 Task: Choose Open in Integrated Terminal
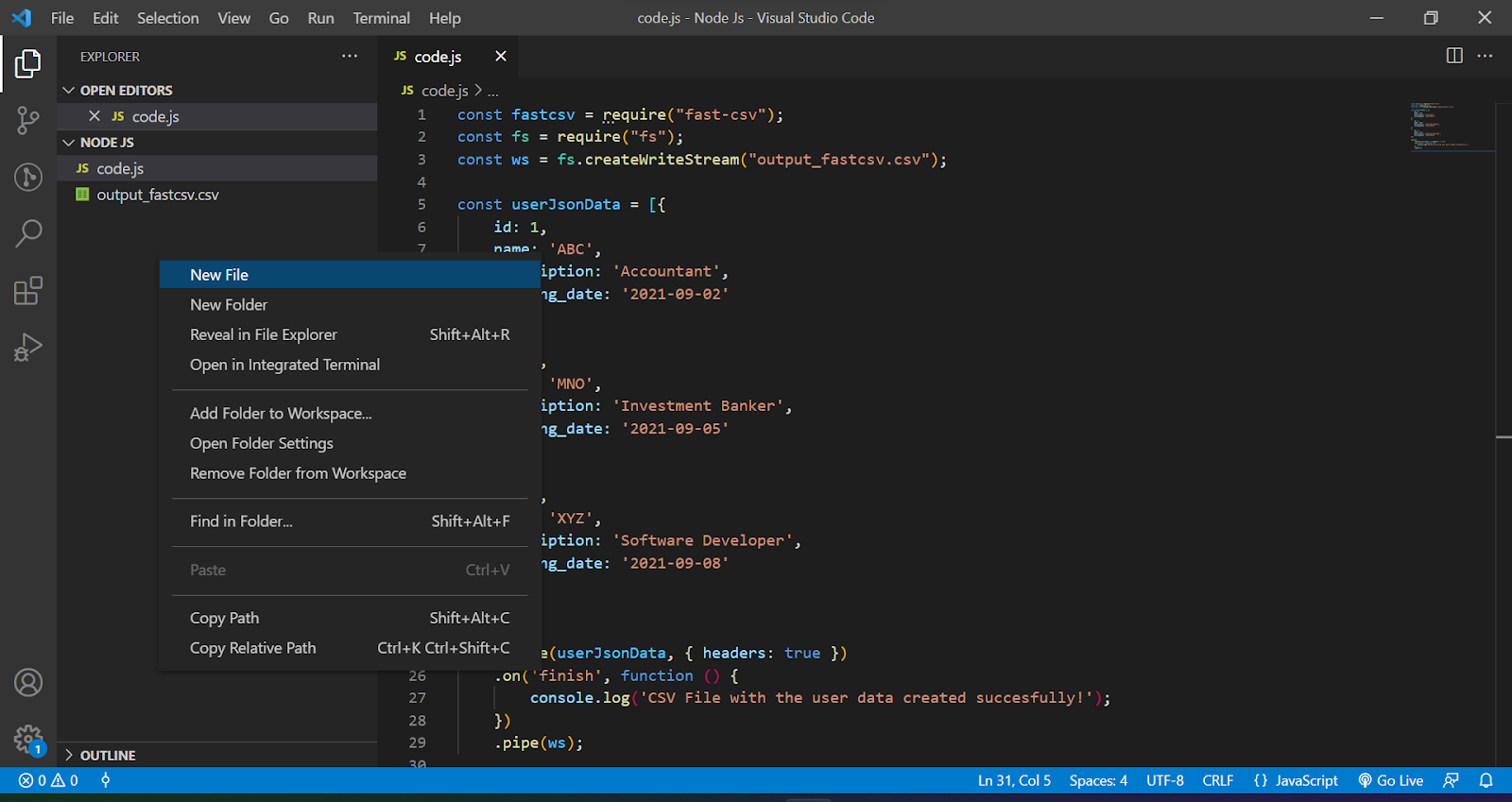350,365
